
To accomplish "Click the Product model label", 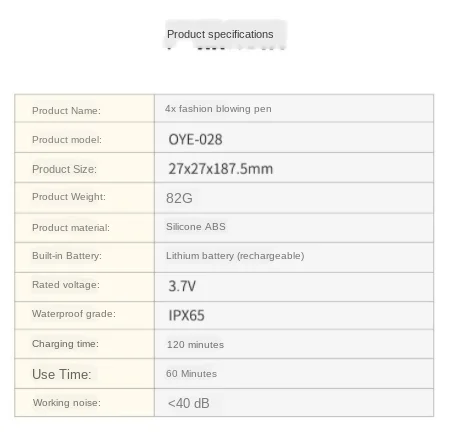I will click(67, 140).
